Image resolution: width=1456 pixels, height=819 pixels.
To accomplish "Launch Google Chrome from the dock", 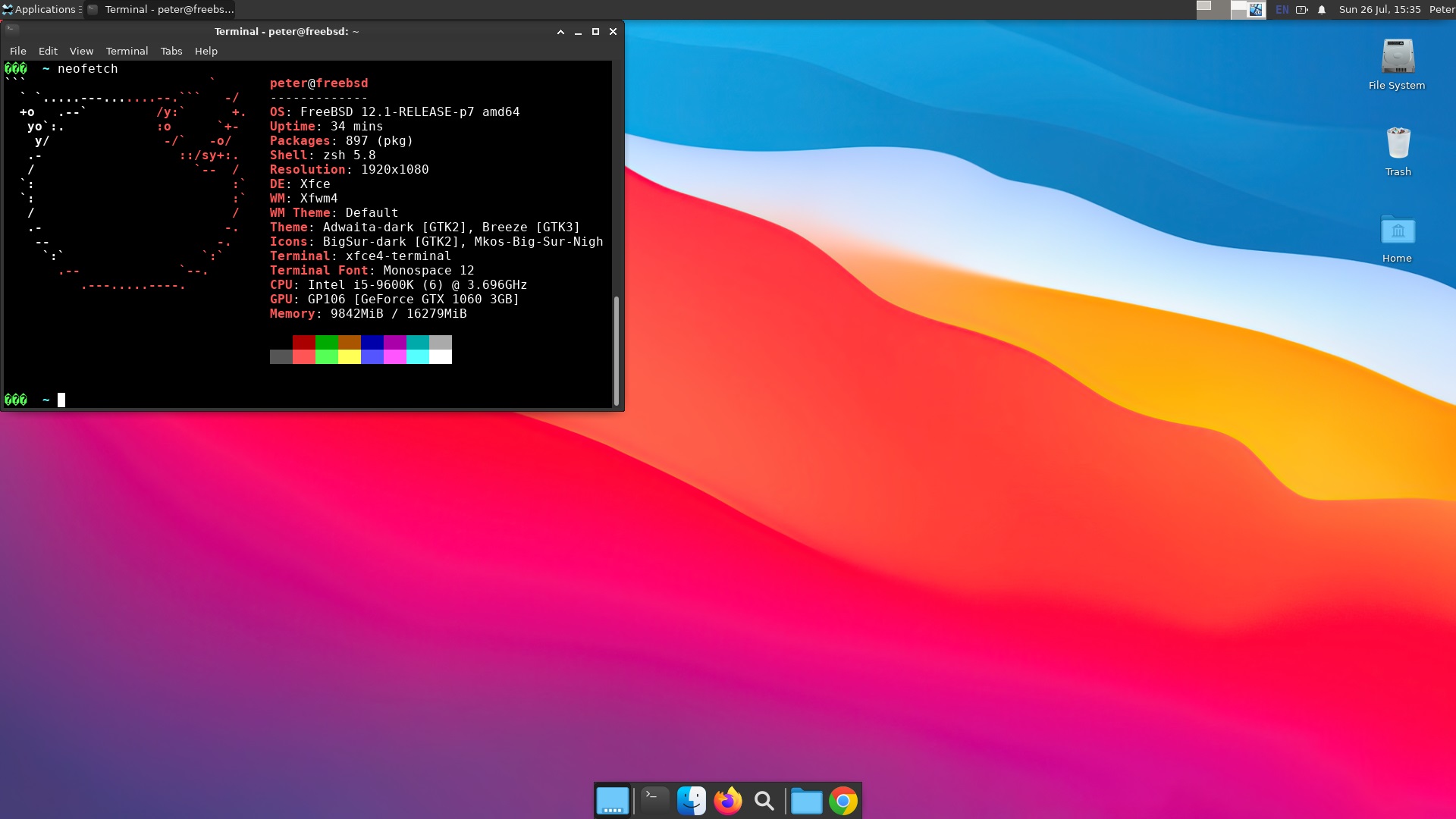I will 843,800.
